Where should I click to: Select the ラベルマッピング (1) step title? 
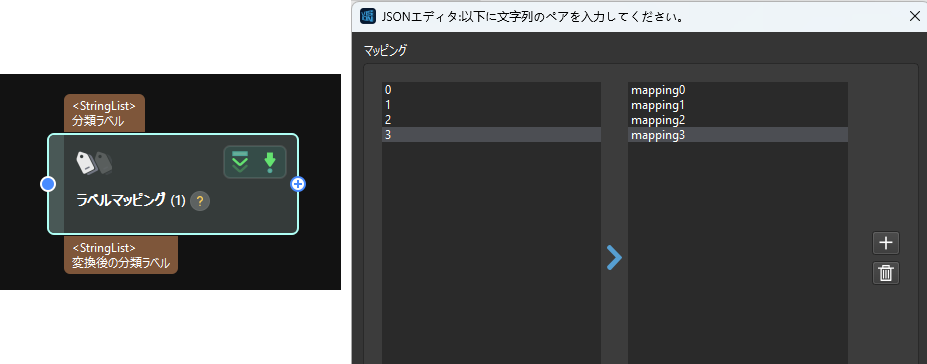click(131, 201)
